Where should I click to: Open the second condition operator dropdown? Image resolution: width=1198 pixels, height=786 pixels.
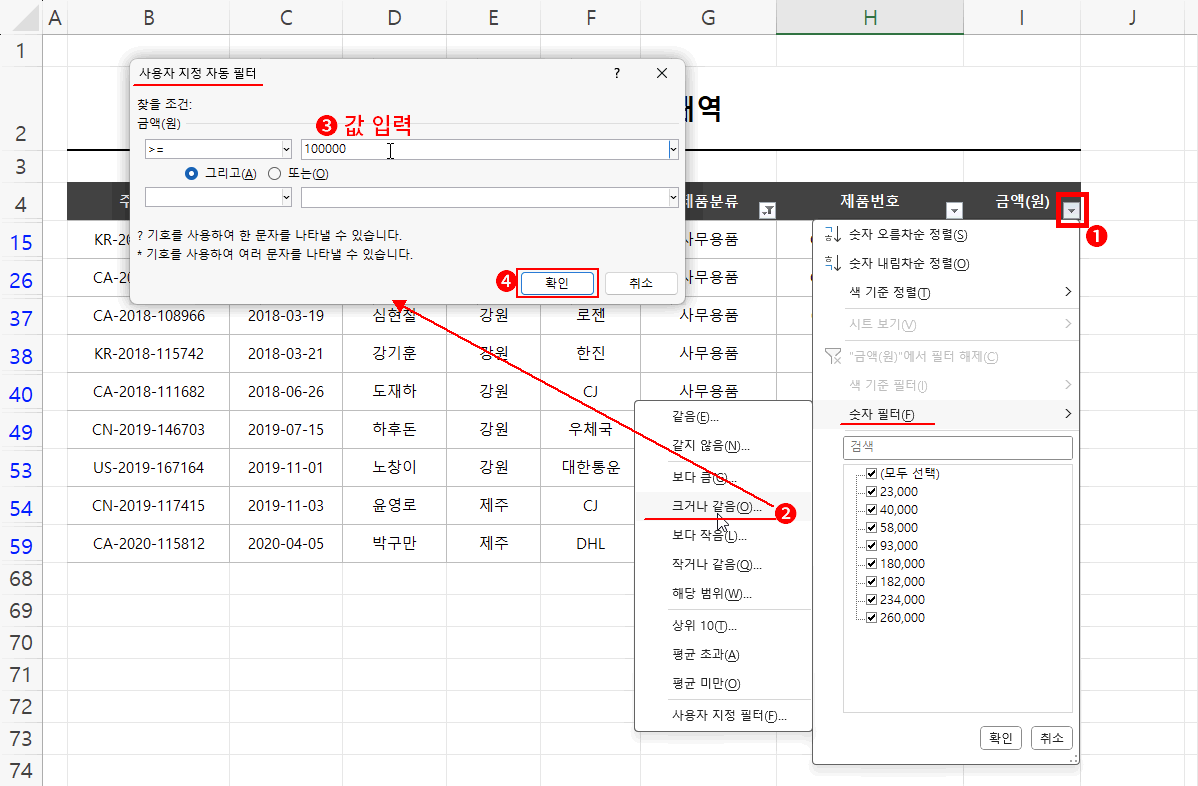click(287, 198)
